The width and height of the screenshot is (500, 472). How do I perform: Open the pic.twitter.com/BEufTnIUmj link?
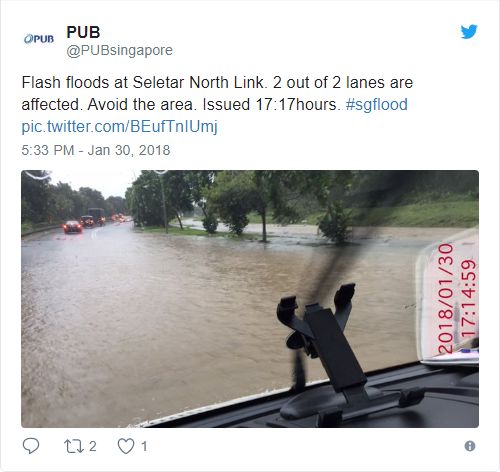click(119, 127)
